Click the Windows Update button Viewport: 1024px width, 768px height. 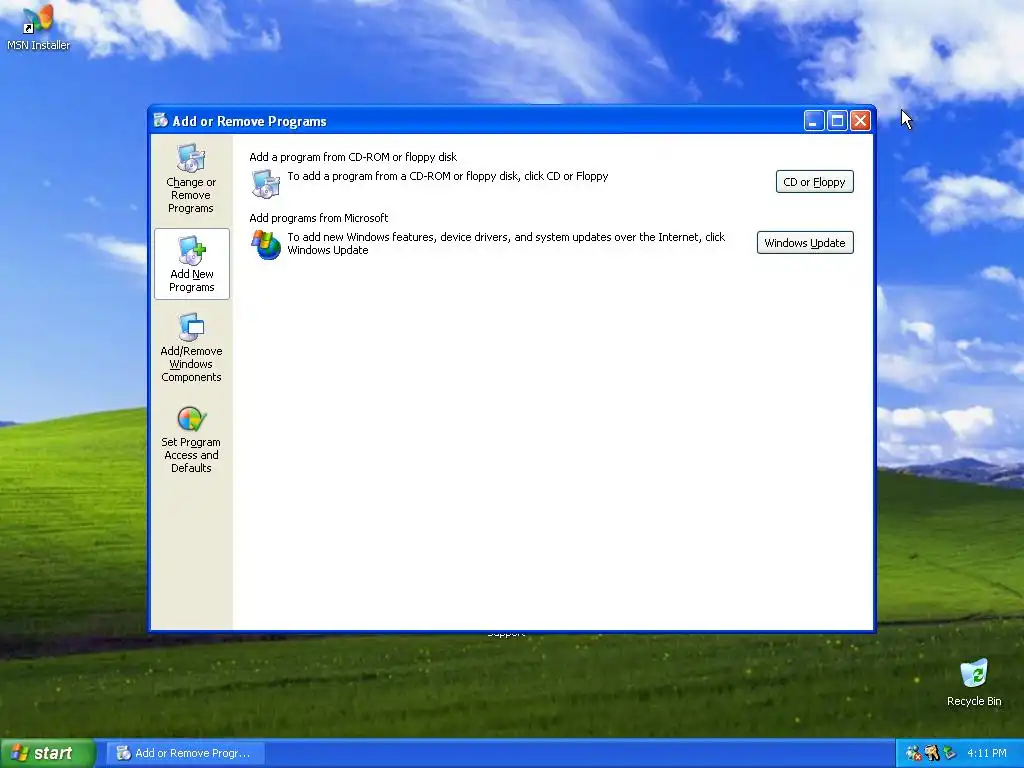click(805, 242)
